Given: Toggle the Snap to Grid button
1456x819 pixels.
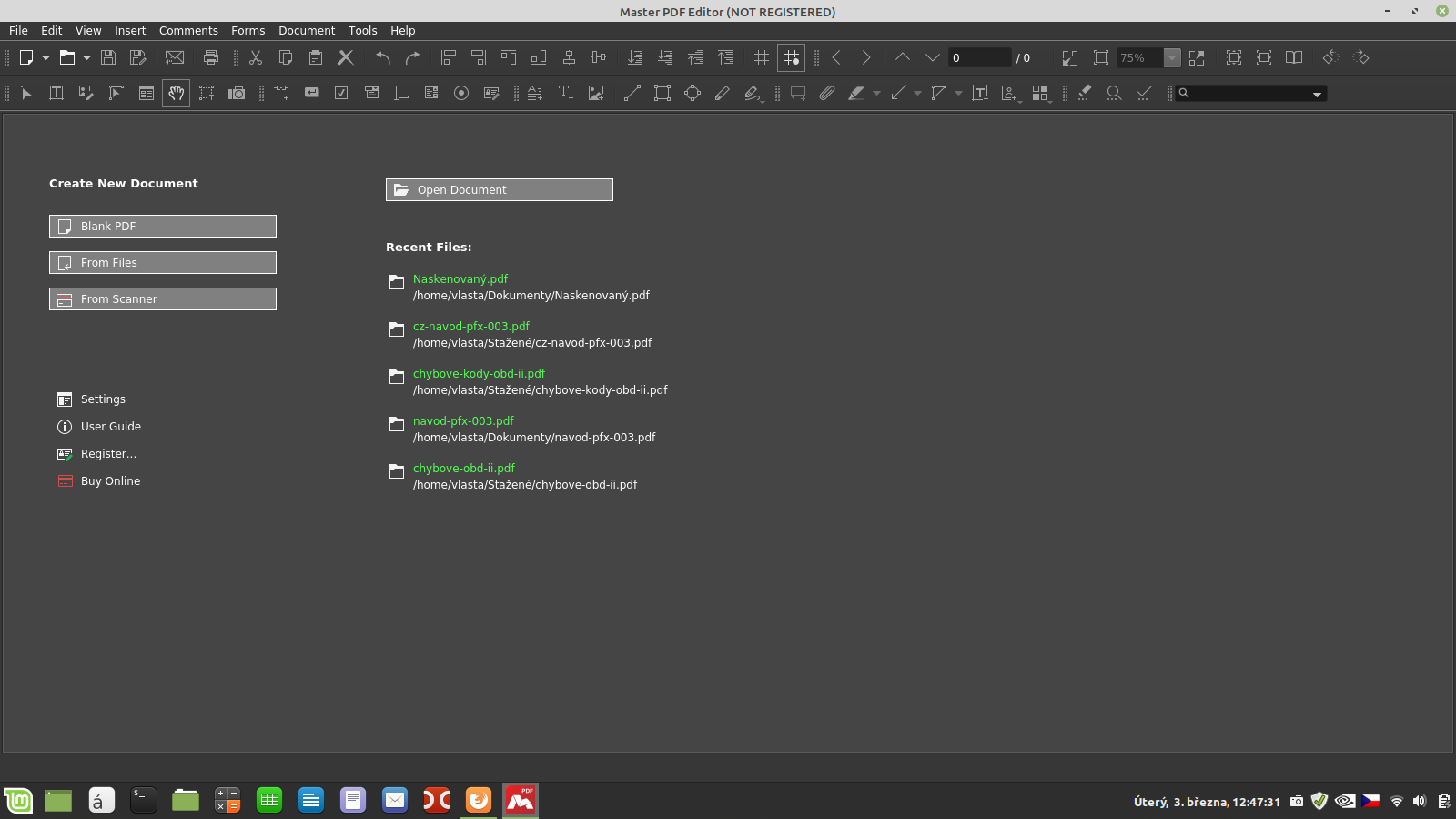Looking at the screenshot, I should [x=792, y=57].
